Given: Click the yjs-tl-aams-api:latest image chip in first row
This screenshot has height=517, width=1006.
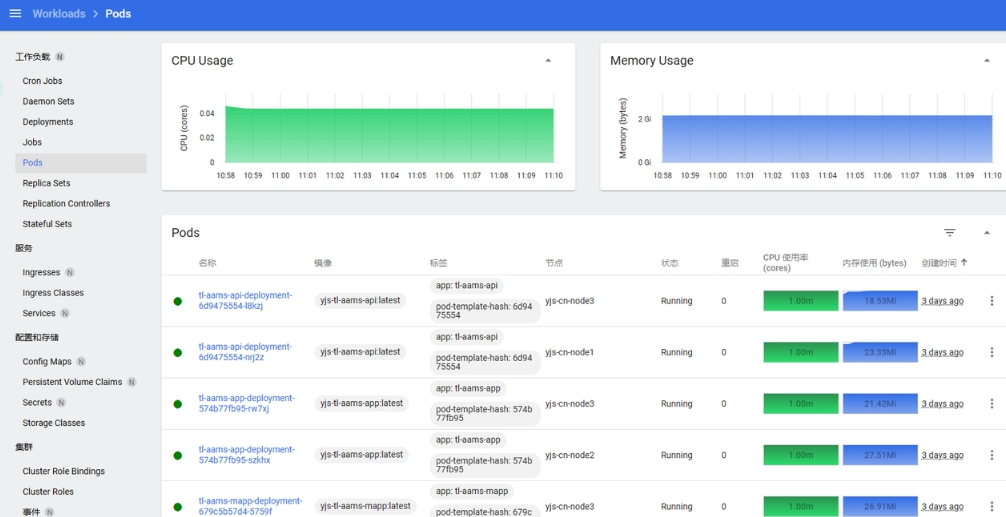Looking at the screenshot, I should tap(360, 301).
